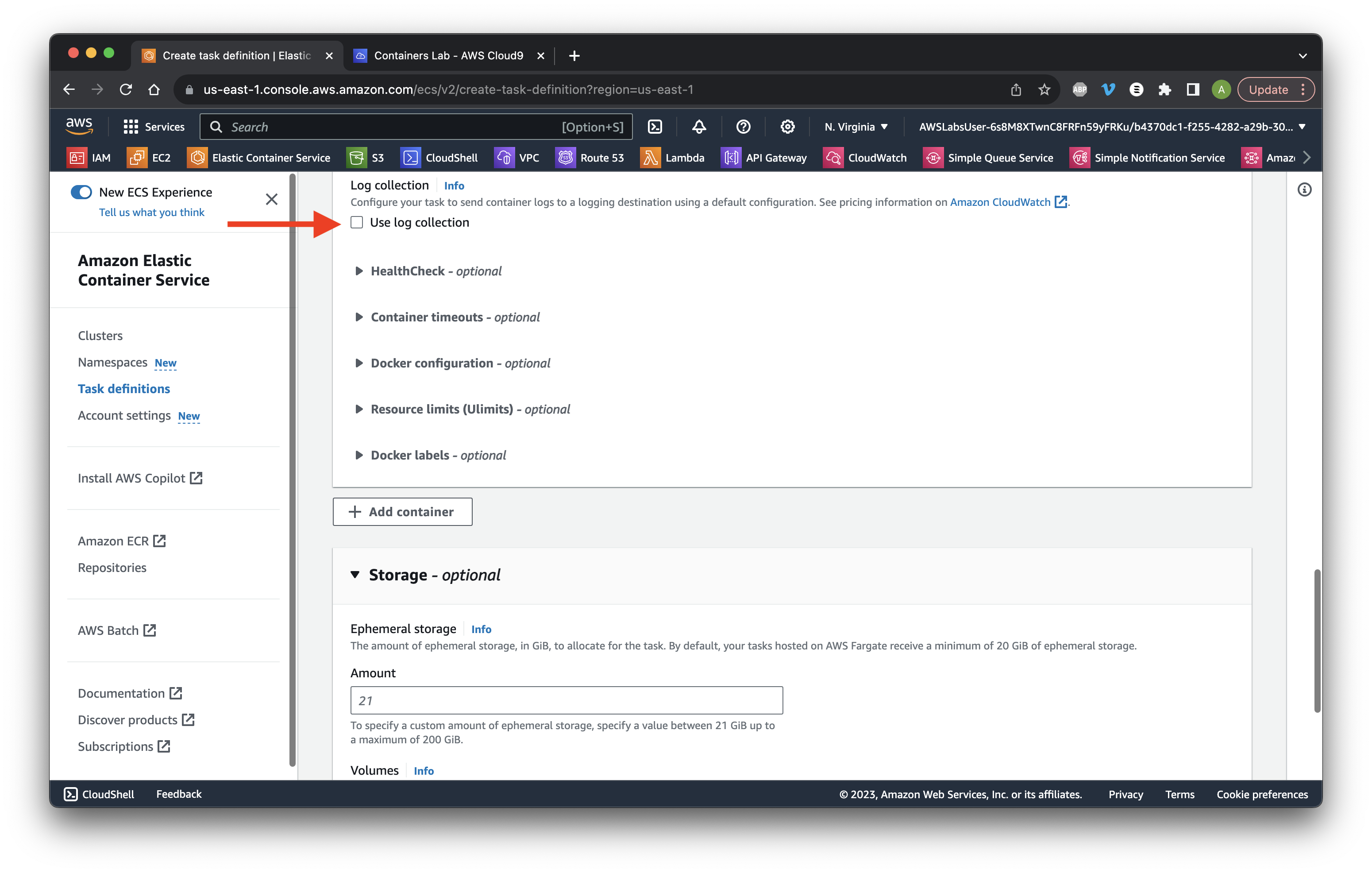
Task: Click the Add container button
Action: pyautogui.click(x=402, y=512)
